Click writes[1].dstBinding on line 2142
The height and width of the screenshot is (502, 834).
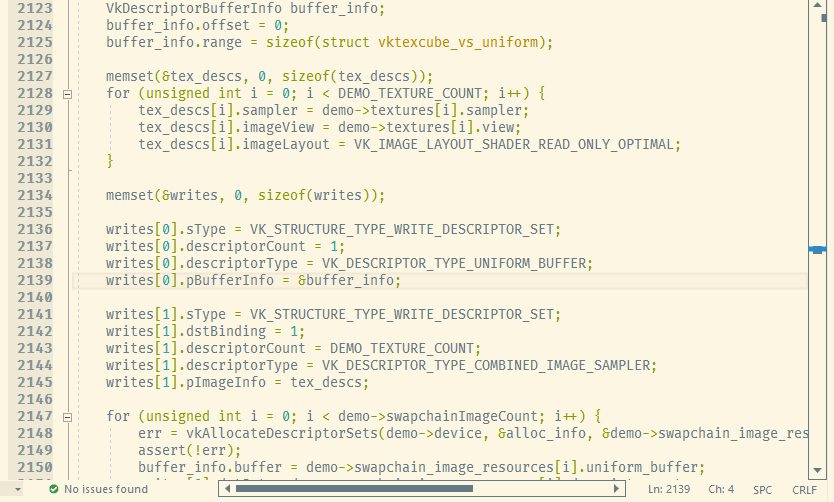pyautogui.click(x=186, y=331)
